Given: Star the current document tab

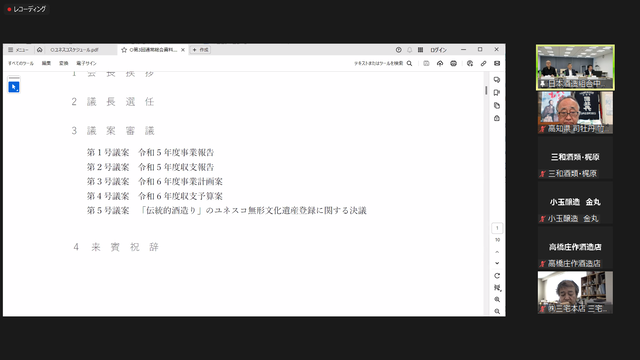Looking at the screenshot, I should 124,50.
